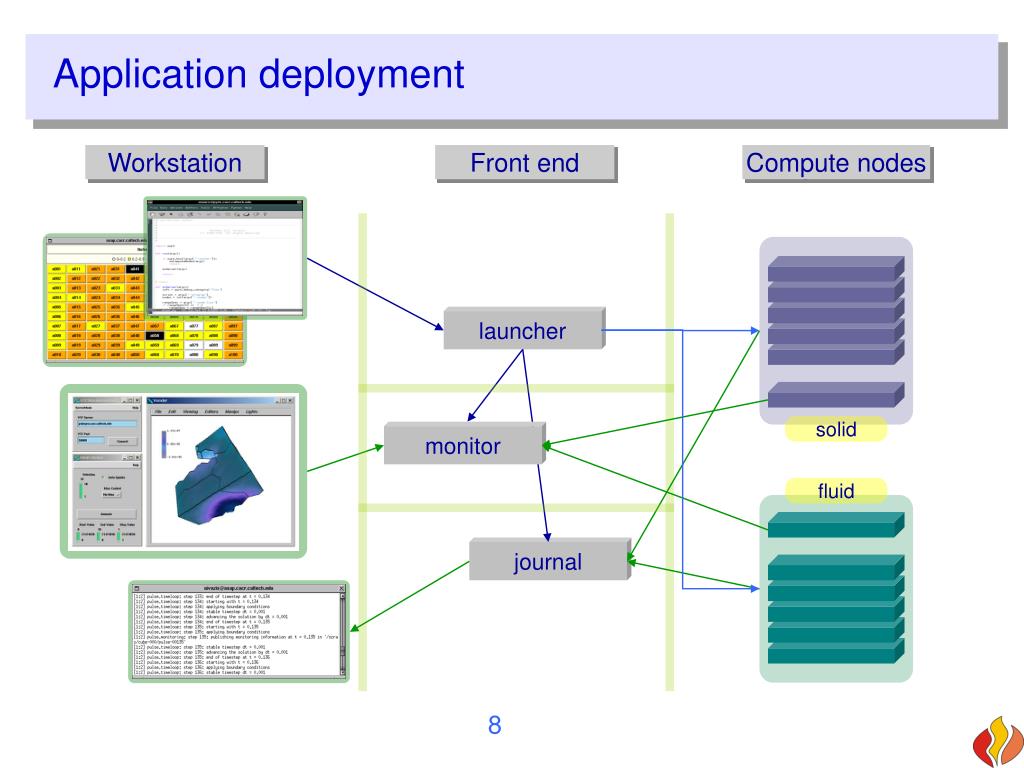Click the single purple node above the solid label

tap(836, 395)
